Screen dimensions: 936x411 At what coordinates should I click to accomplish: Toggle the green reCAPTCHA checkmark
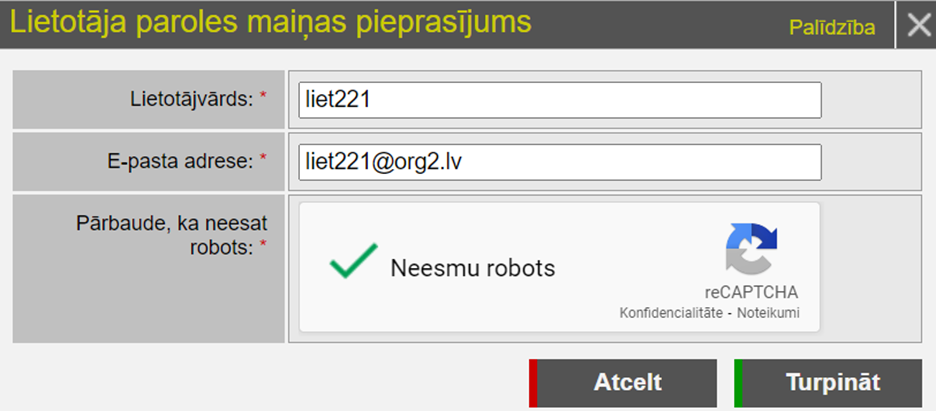pyautogui.click(x=353, y=262)
